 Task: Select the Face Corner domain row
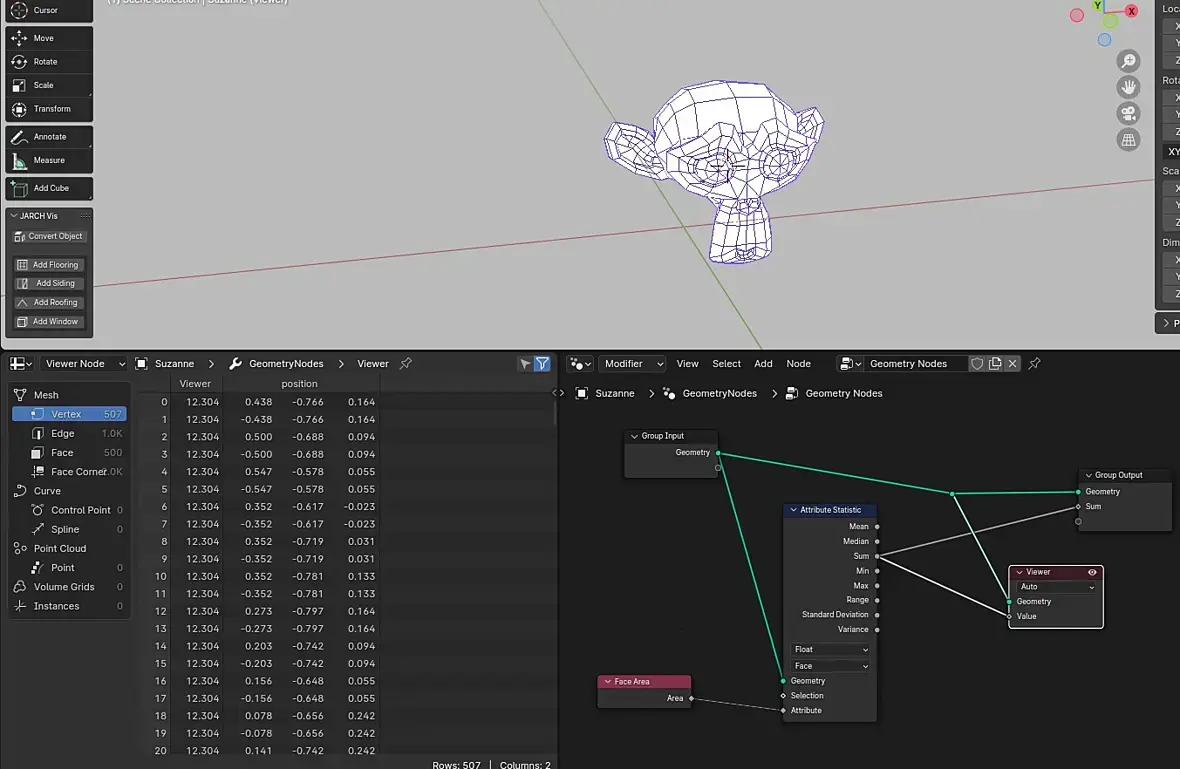(x=69, y=472)
